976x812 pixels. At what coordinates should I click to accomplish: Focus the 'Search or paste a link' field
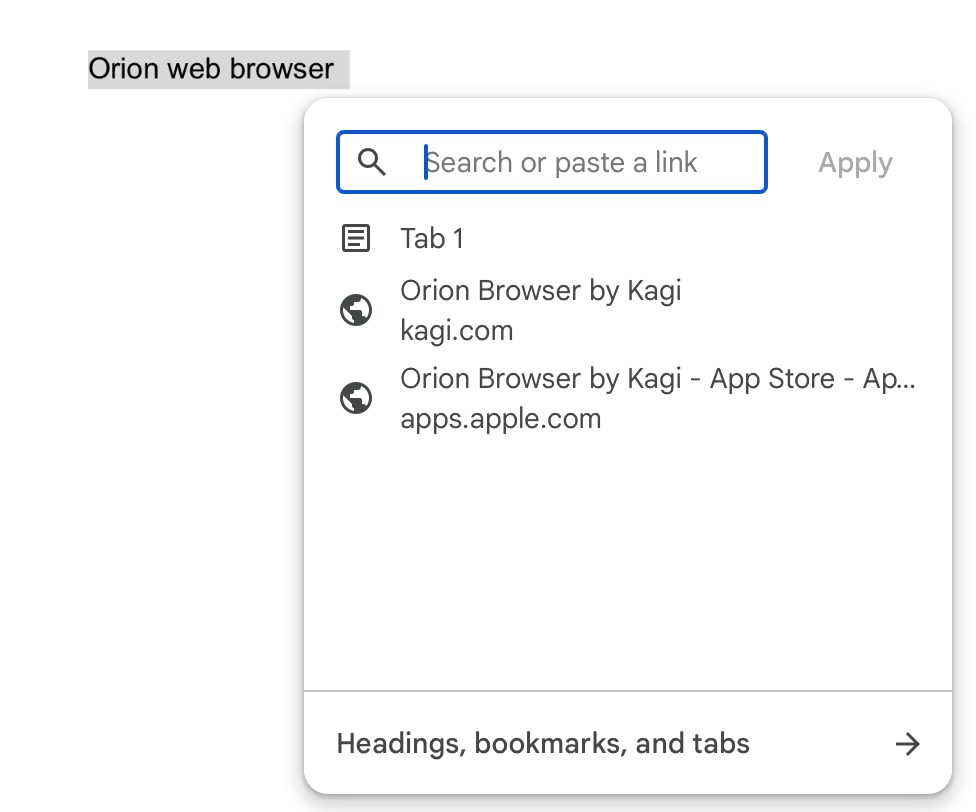(590, 162)
